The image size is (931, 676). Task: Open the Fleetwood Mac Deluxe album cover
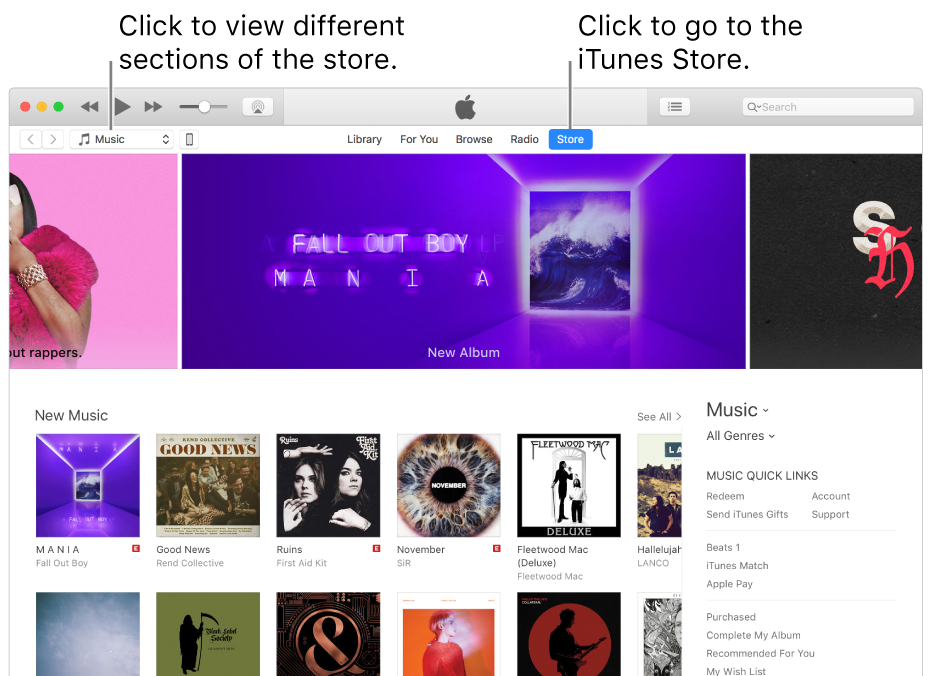click(569, 485)
